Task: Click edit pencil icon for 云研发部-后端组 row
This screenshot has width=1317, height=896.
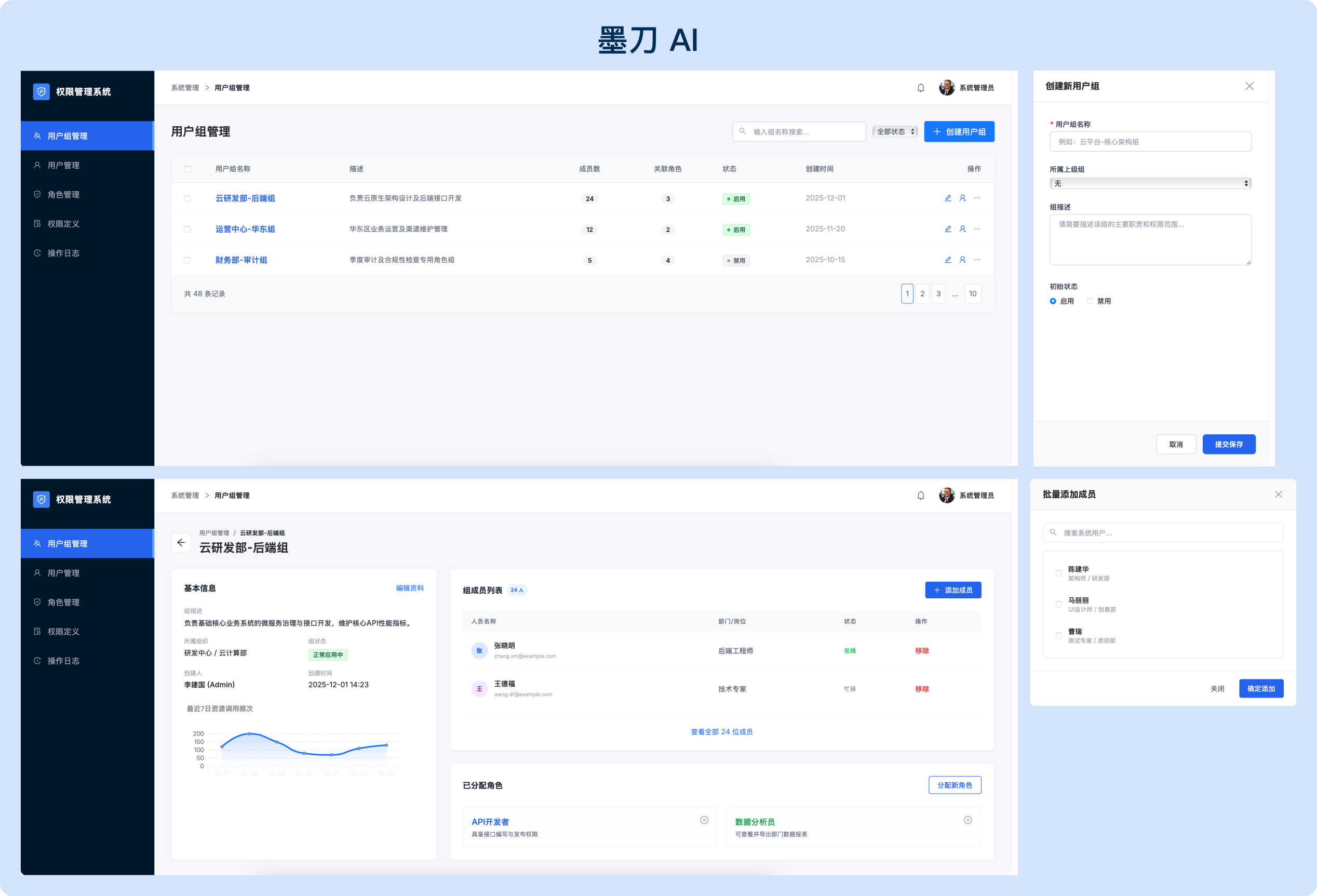Action: 948,198
